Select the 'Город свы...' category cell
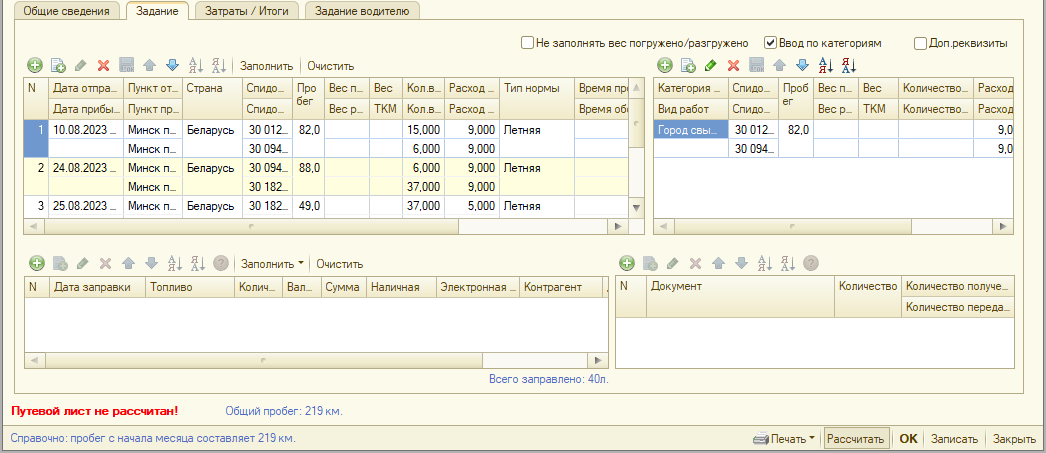Screen dimensions: 1046x453 pyautogui.click(x=690, y=129)
